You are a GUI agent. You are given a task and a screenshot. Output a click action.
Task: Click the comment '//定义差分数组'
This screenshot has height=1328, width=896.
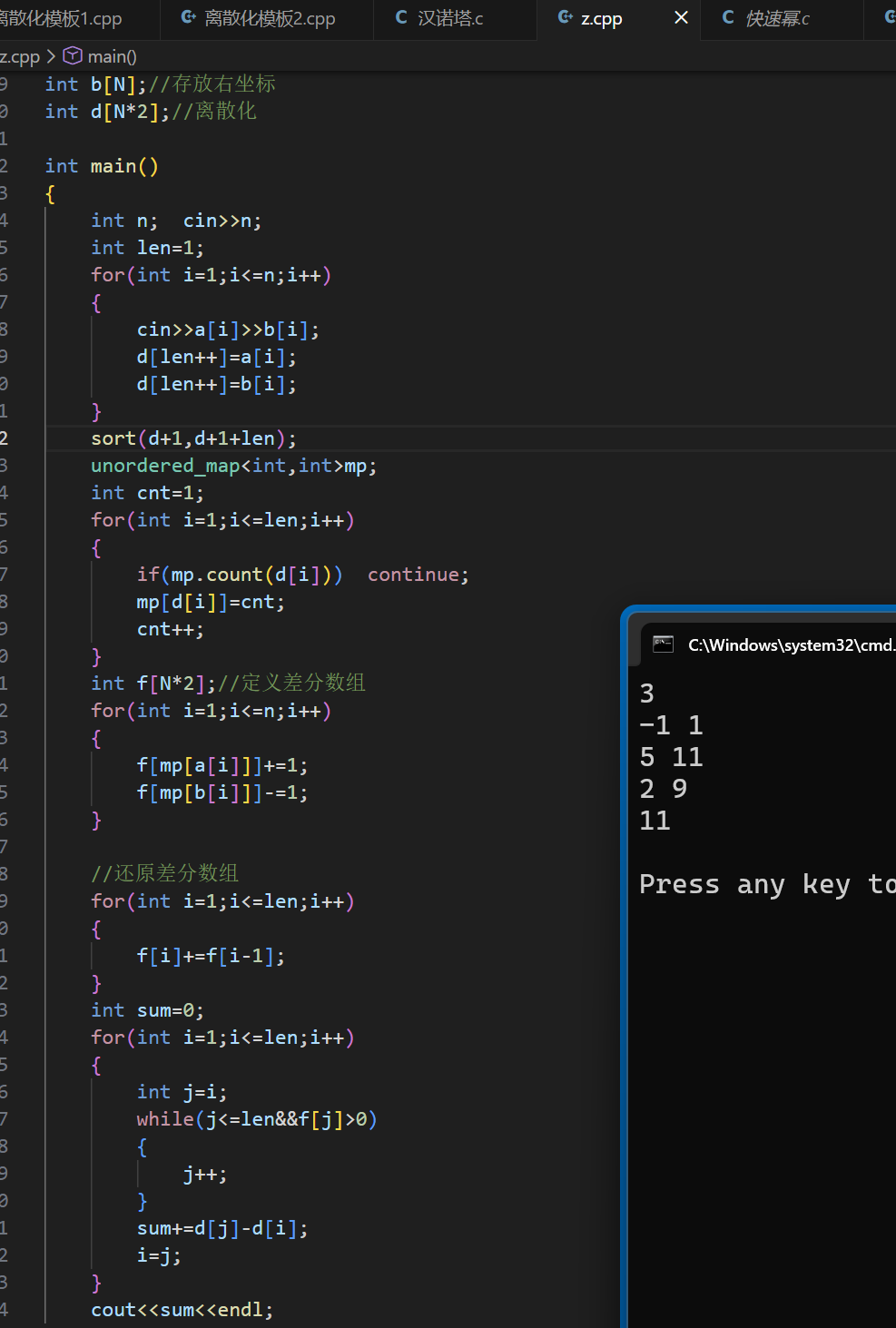point(291,684)
